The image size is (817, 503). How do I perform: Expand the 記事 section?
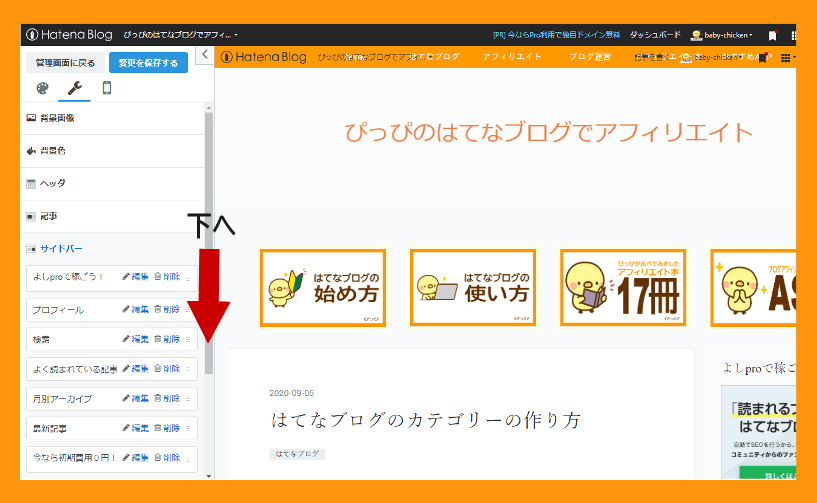pyautogui.click(x=112, y=216)
